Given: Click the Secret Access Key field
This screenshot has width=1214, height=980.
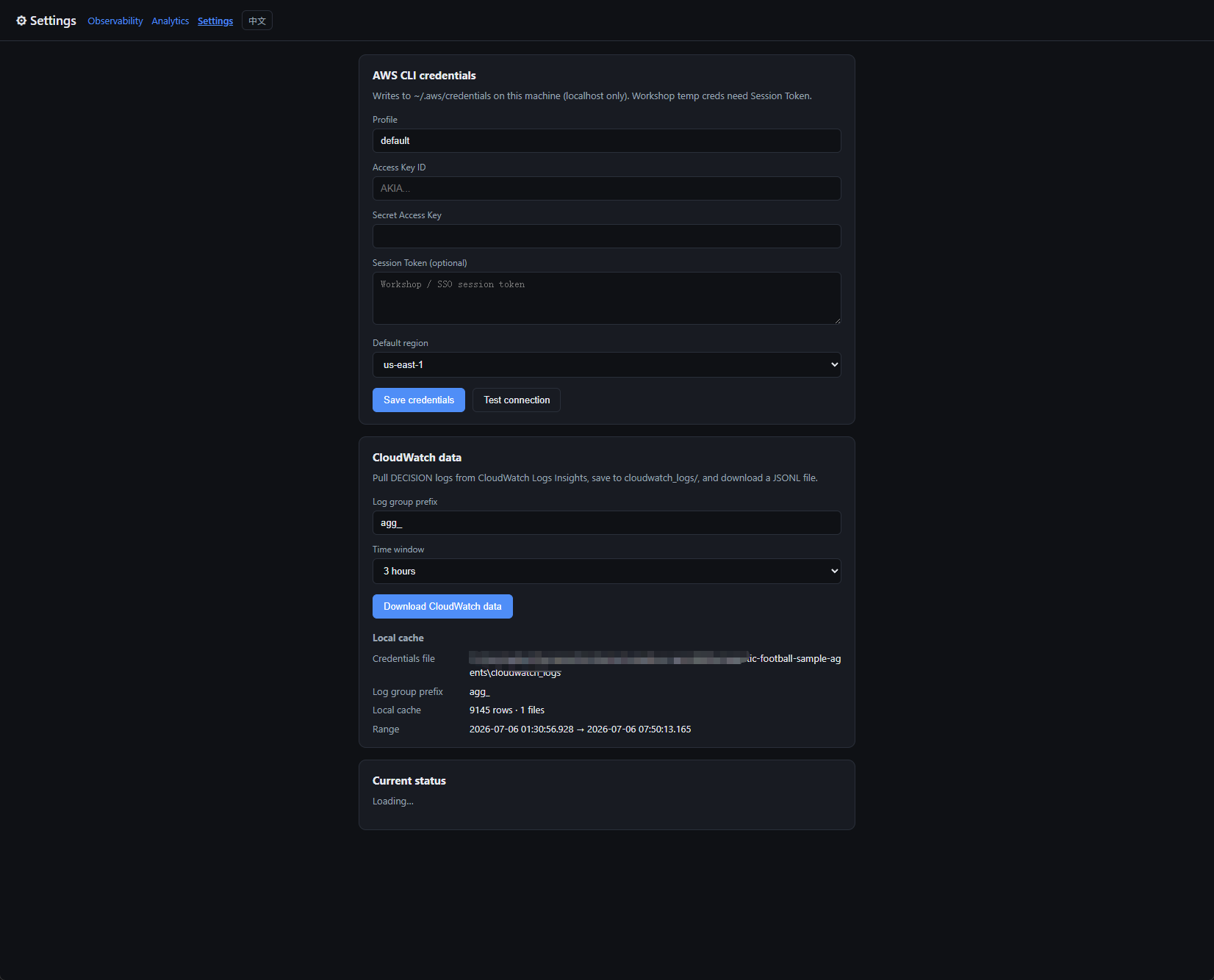Looking at the screenshot, I should tap(607, 237).
